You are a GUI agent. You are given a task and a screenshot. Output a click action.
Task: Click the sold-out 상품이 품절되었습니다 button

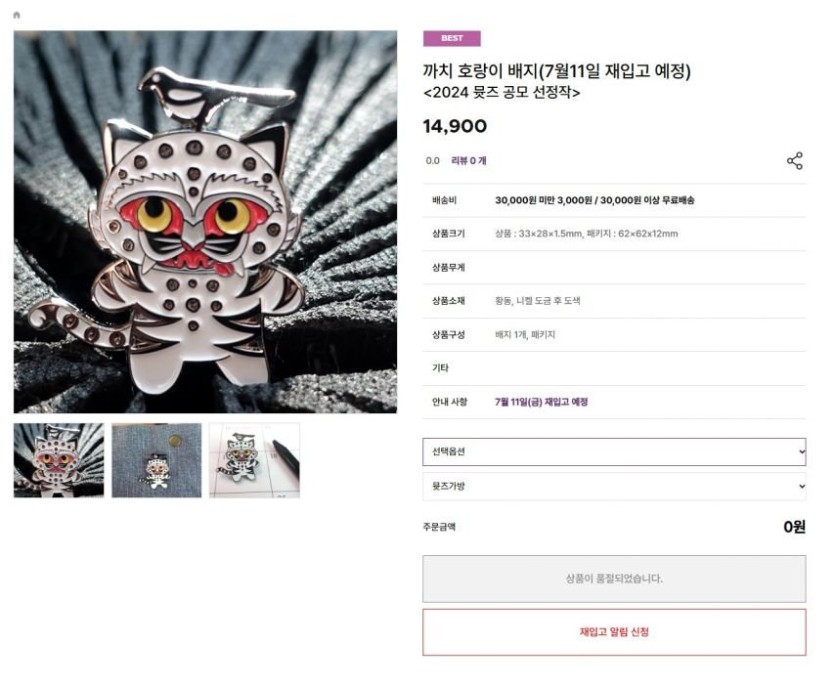(x=614, y=579)
